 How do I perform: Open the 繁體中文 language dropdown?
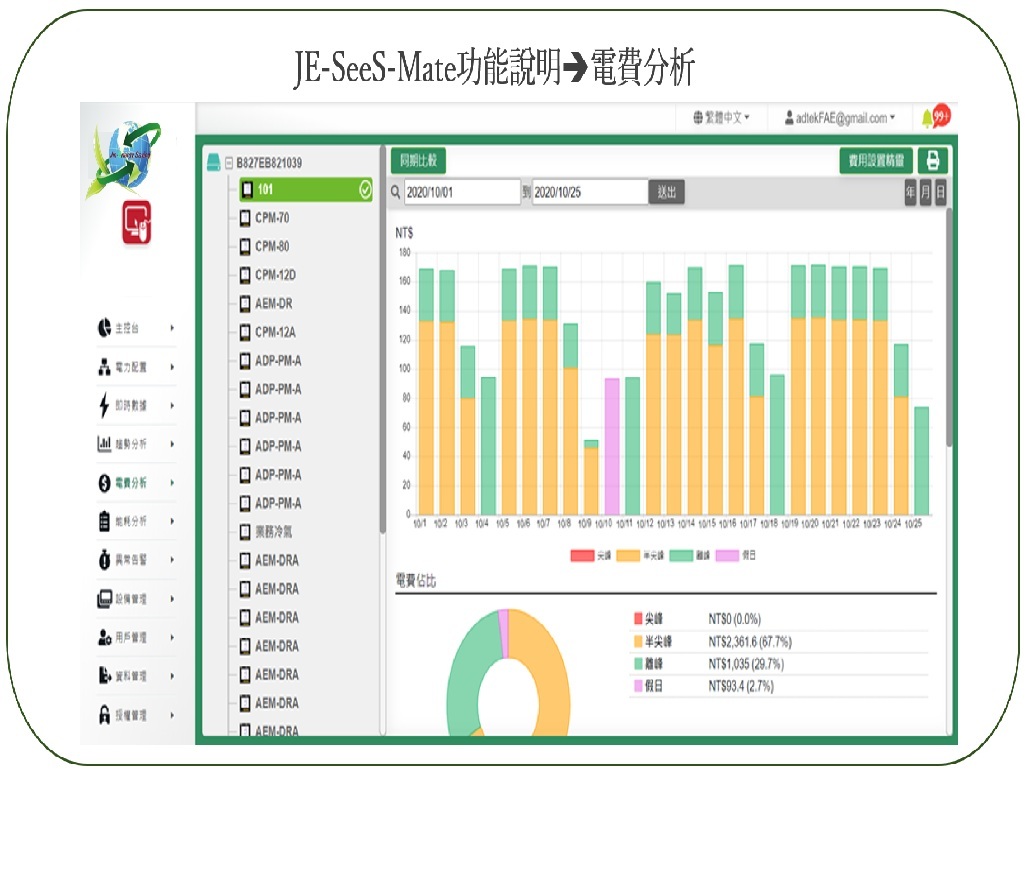point(721,118)
